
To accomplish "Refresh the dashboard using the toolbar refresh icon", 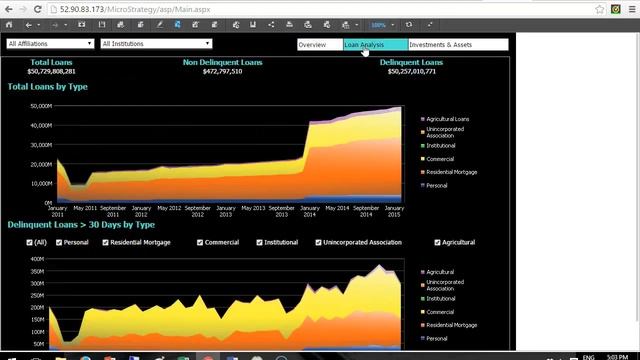I will 409,25.
